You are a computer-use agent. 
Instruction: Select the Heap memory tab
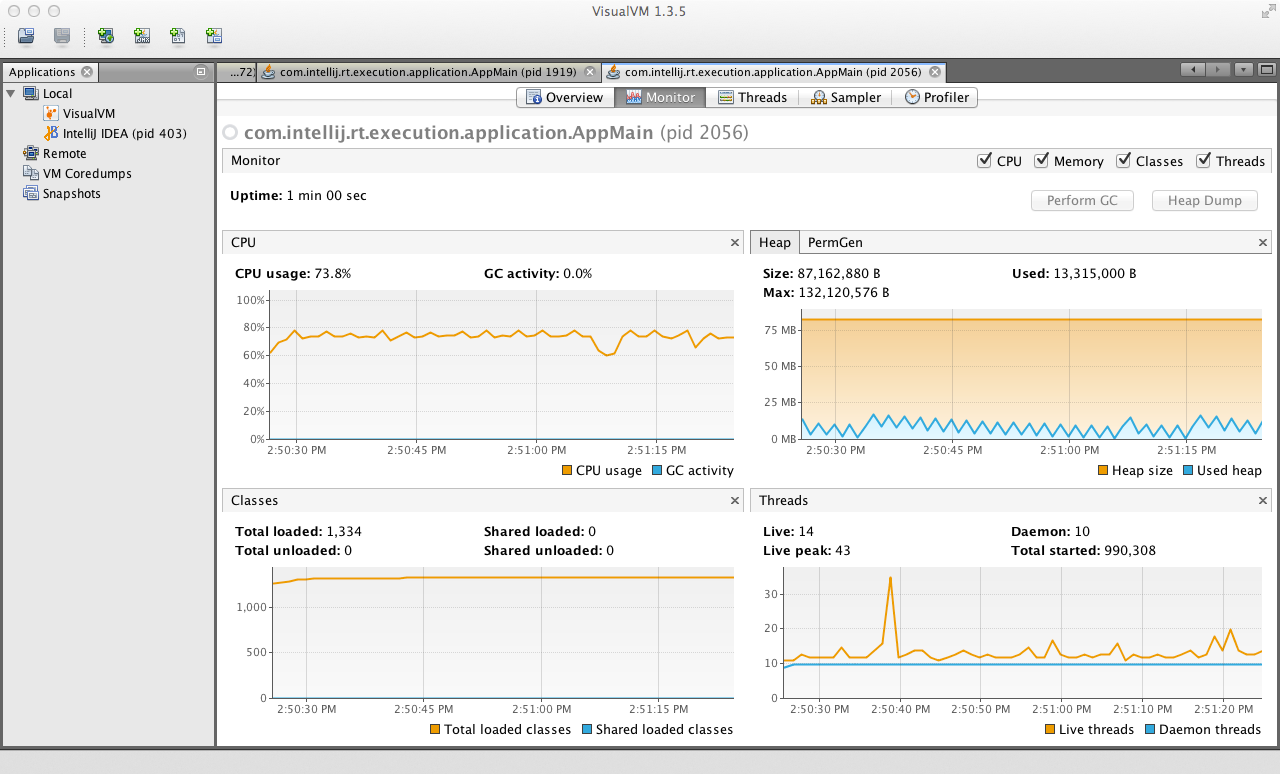(775, 242)
